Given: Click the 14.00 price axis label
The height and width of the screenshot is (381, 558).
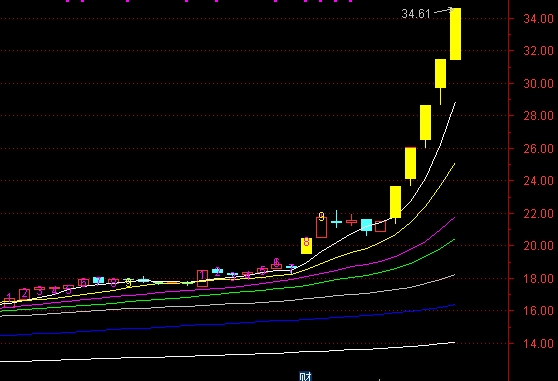Looking at the screenshot, I should coord(538,344).
